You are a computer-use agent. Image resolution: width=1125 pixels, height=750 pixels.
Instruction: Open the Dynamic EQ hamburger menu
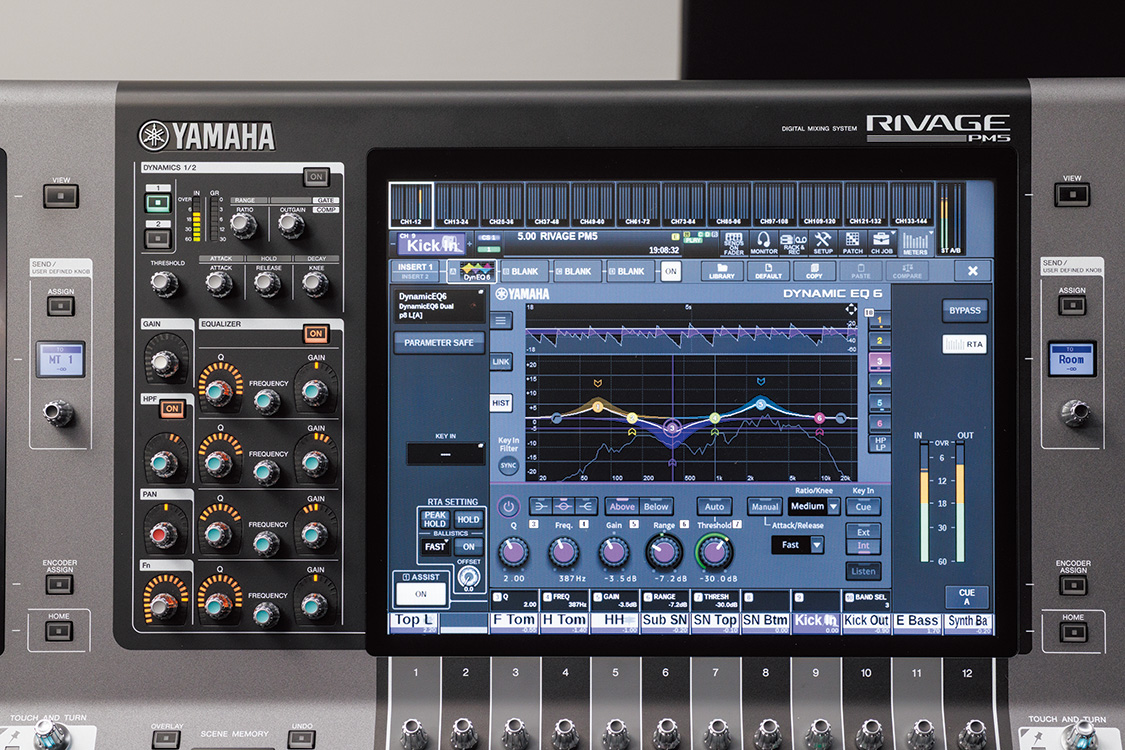(501, 320)
